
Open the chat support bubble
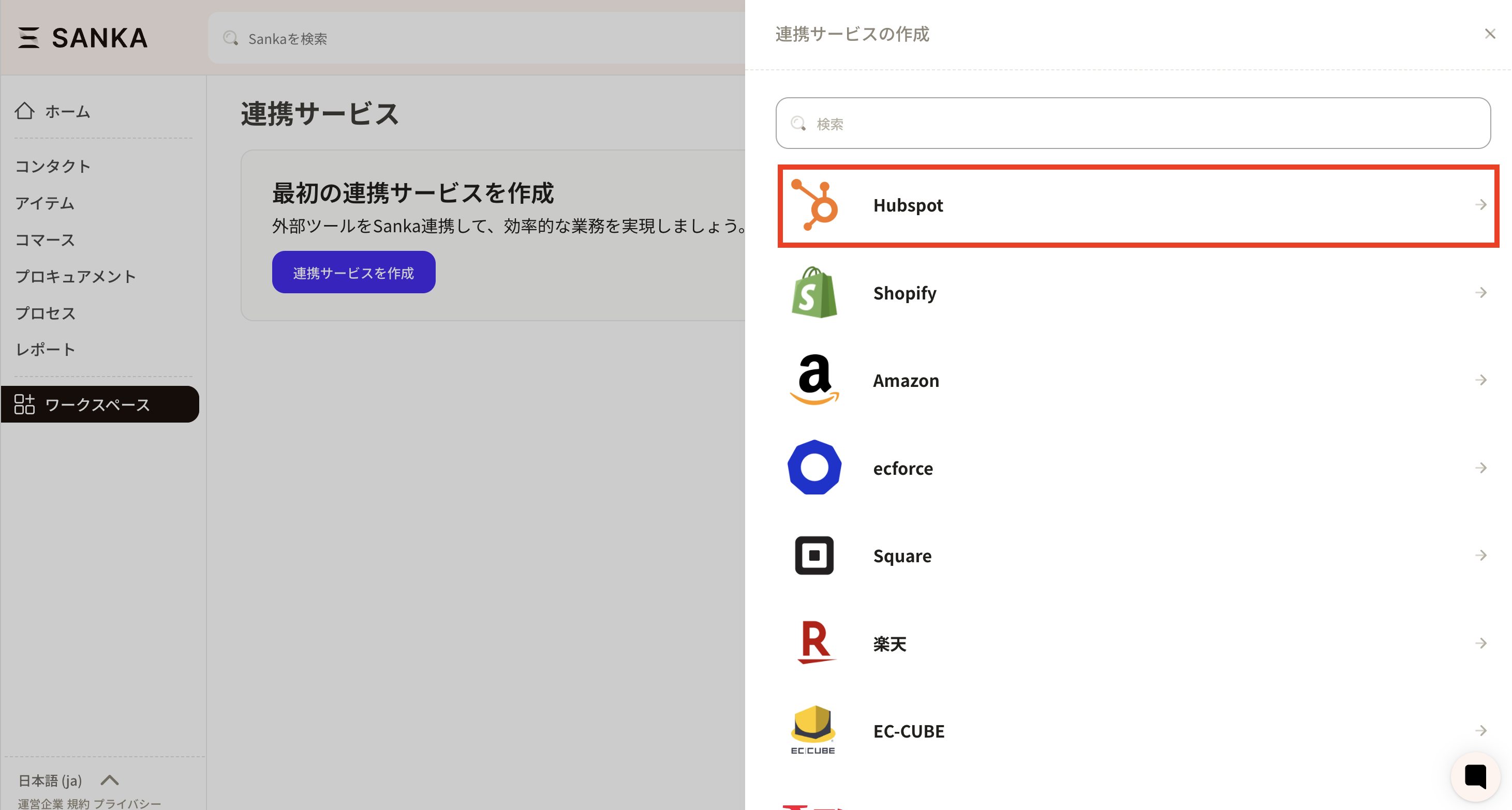(x=1475, y=776)
